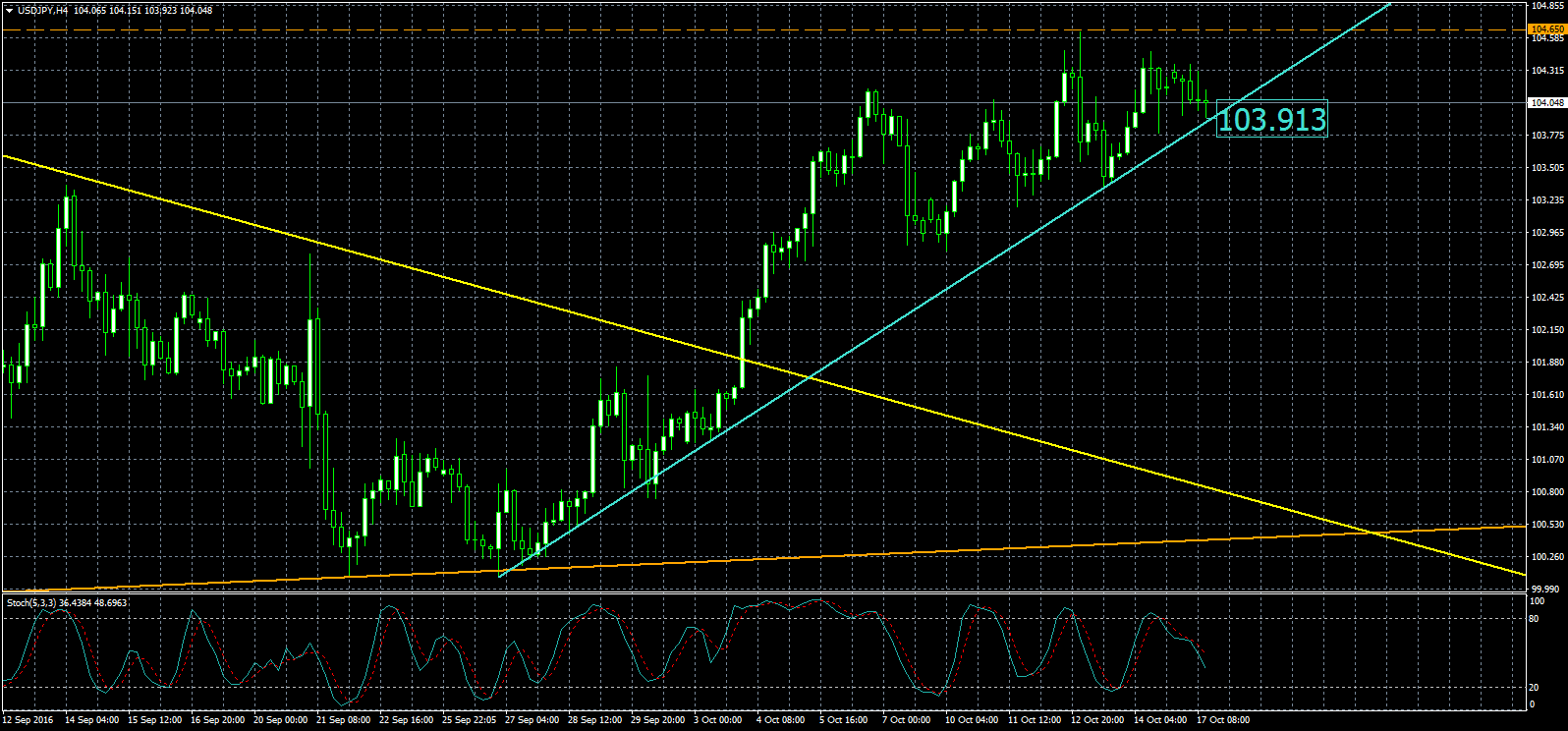Click the 102.150 price scale value
Image resolution: width=1568 pixels, height=731 pixels.
click(x=1546, y=330)
